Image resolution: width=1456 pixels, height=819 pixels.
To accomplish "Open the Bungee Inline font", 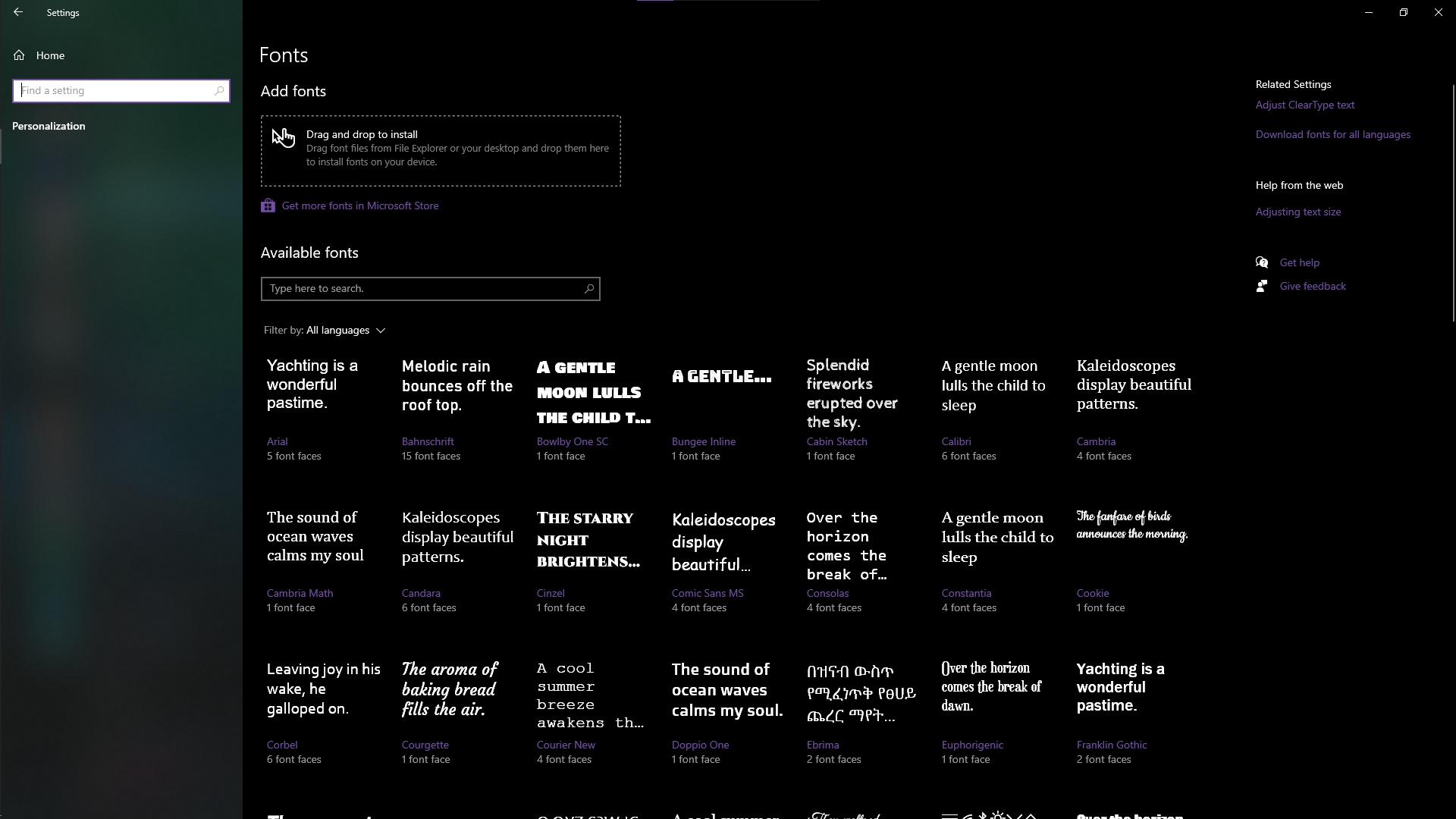I will [x=730, y=409].
